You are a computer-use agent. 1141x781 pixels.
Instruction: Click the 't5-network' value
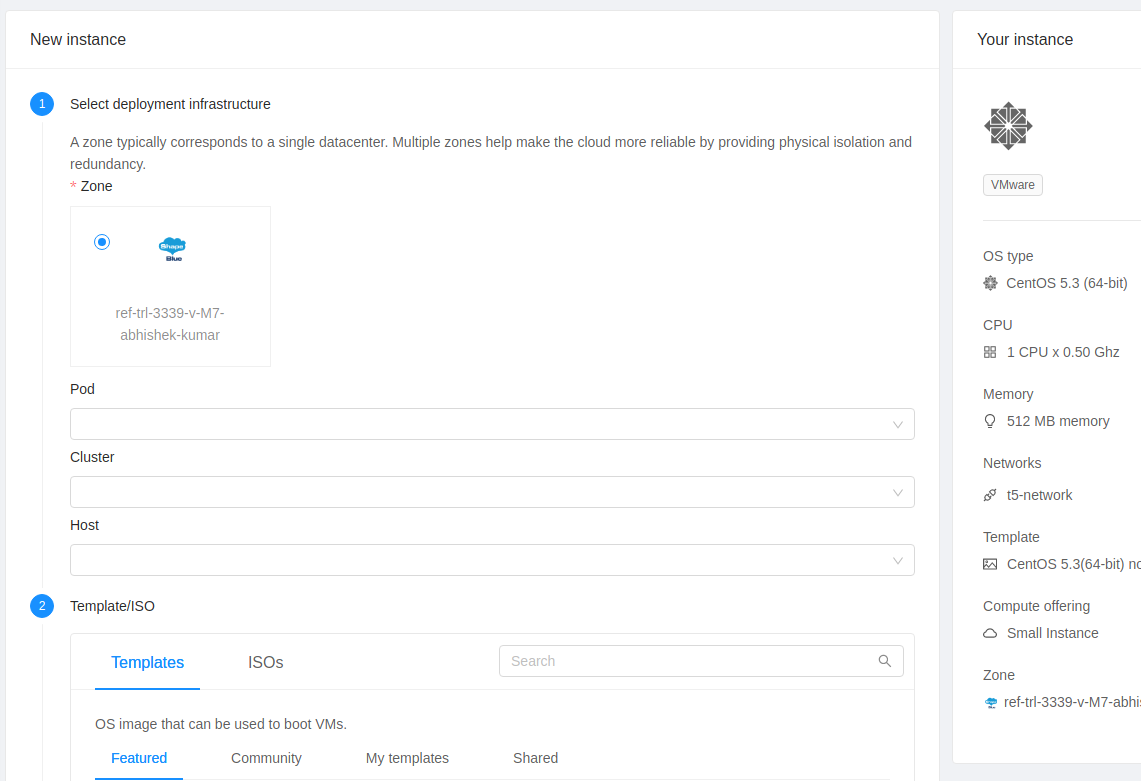(x=1039, y=495)
